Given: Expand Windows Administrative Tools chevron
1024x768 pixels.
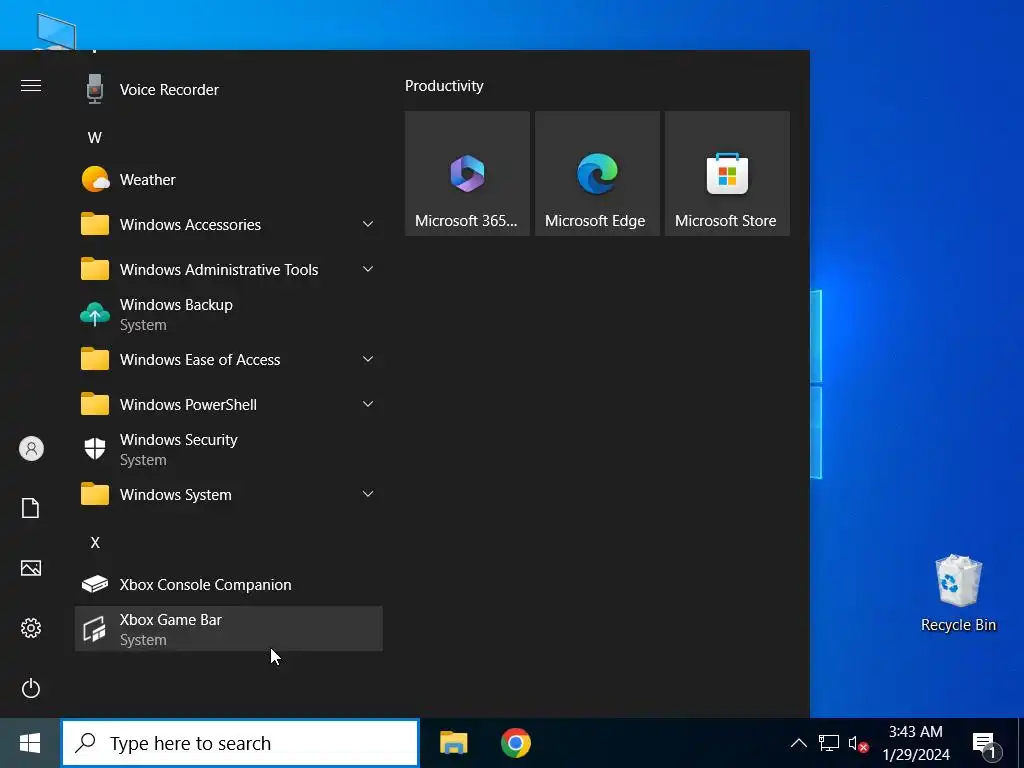Looking at the screenshot, I should 368,269.
